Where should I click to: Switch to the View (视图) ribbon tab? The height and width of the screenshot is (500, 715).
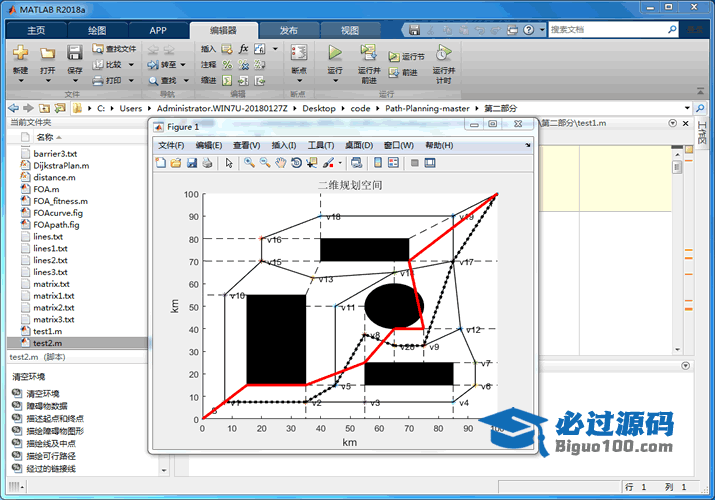[x=350, y=31]
